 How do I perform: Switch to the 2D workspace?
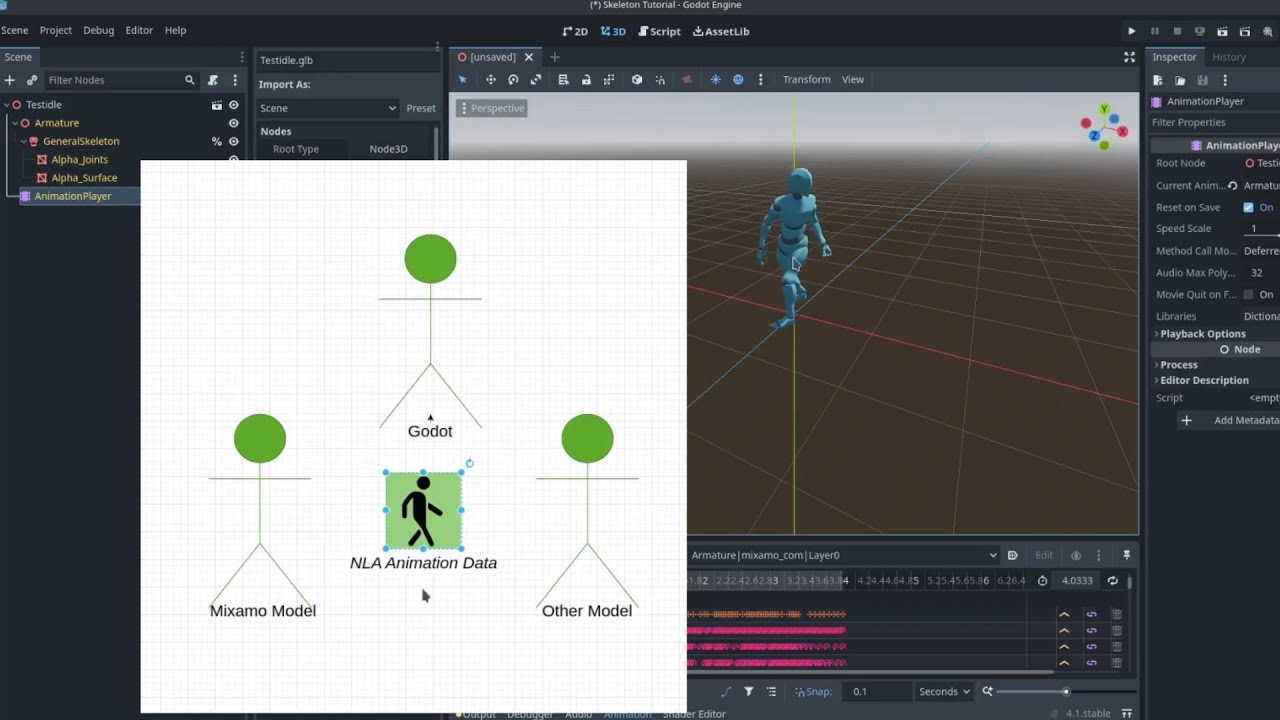[x=575, y=31]
